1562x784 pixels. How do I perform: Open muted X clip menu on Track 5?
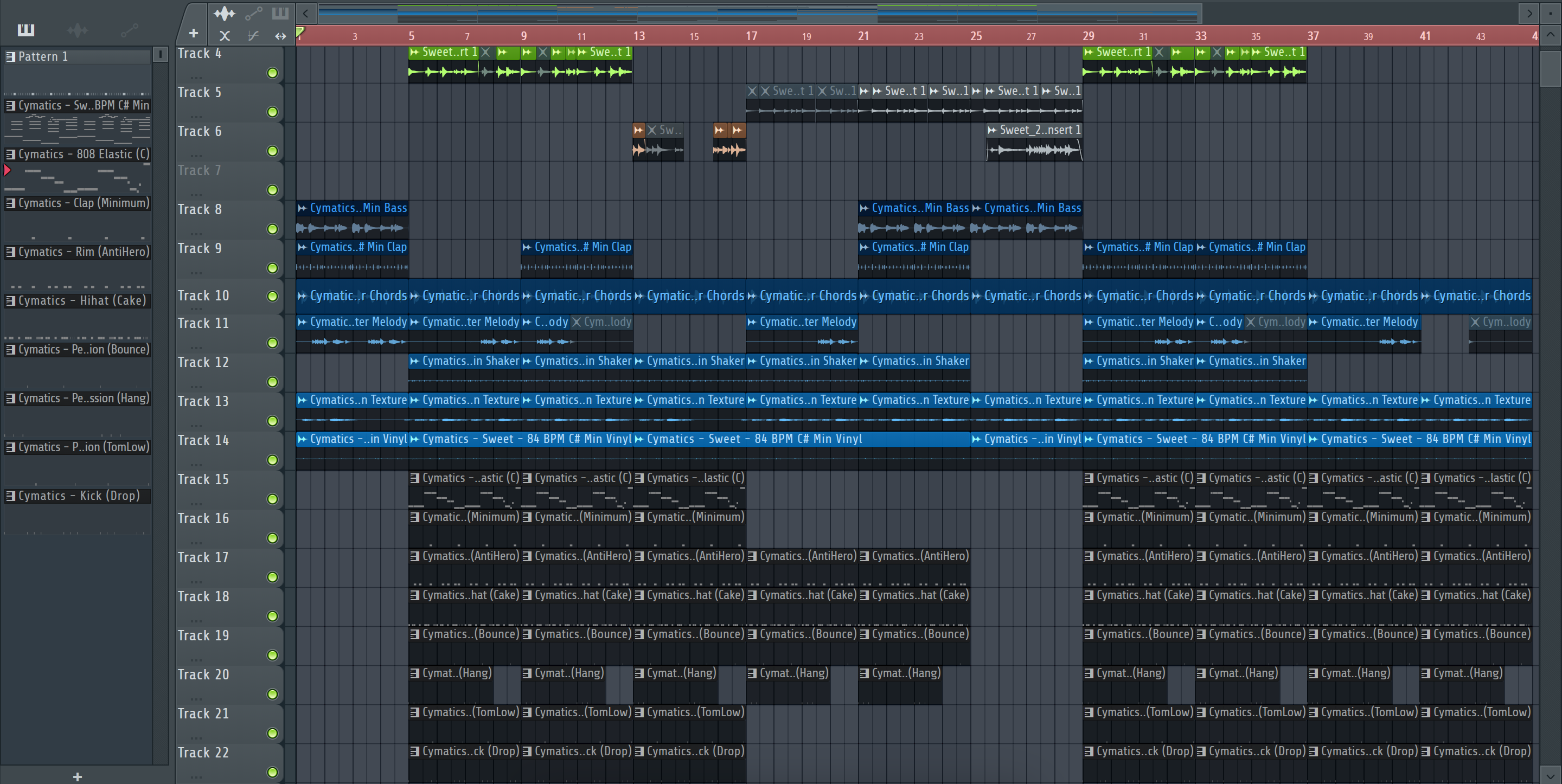[x=752, y=91]
